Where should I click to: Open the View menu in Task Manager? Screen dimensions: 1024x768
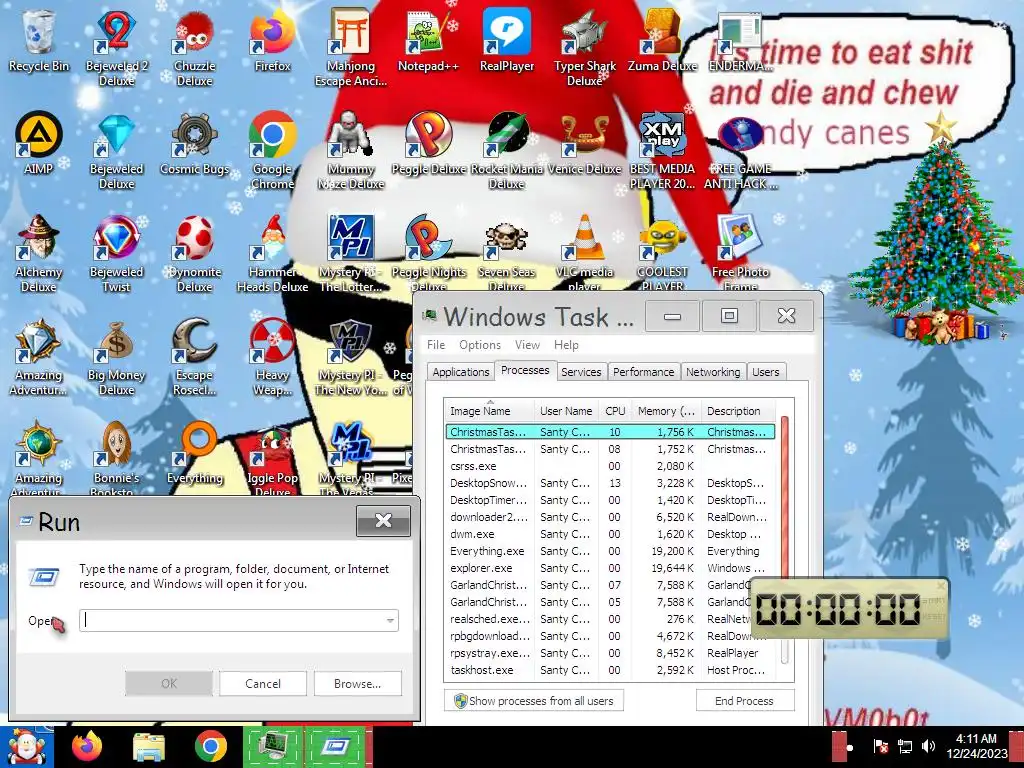click(x=527, y=345)
